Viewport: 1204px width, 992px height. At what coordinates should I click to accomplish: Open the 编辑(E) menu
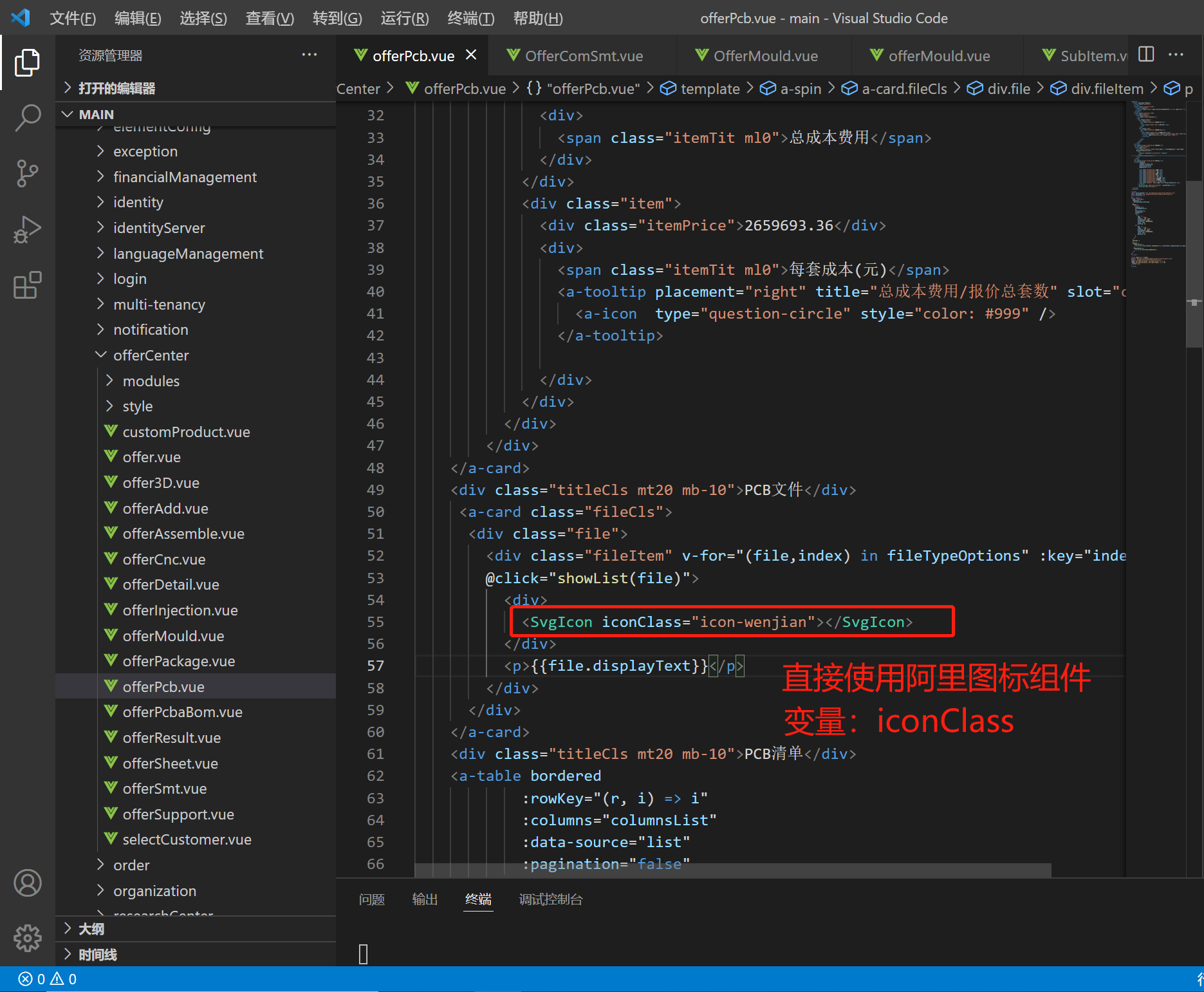138,18
